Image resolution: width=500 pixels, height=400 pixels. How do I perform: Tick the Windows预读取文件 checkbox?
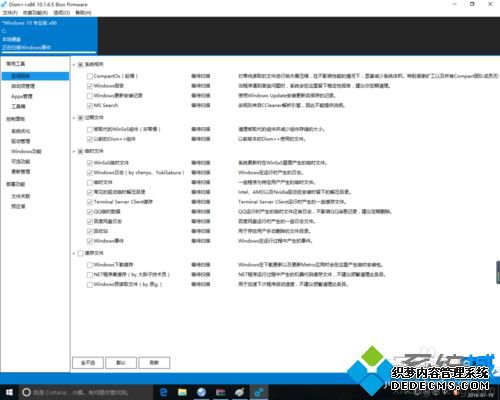(90, 285)
